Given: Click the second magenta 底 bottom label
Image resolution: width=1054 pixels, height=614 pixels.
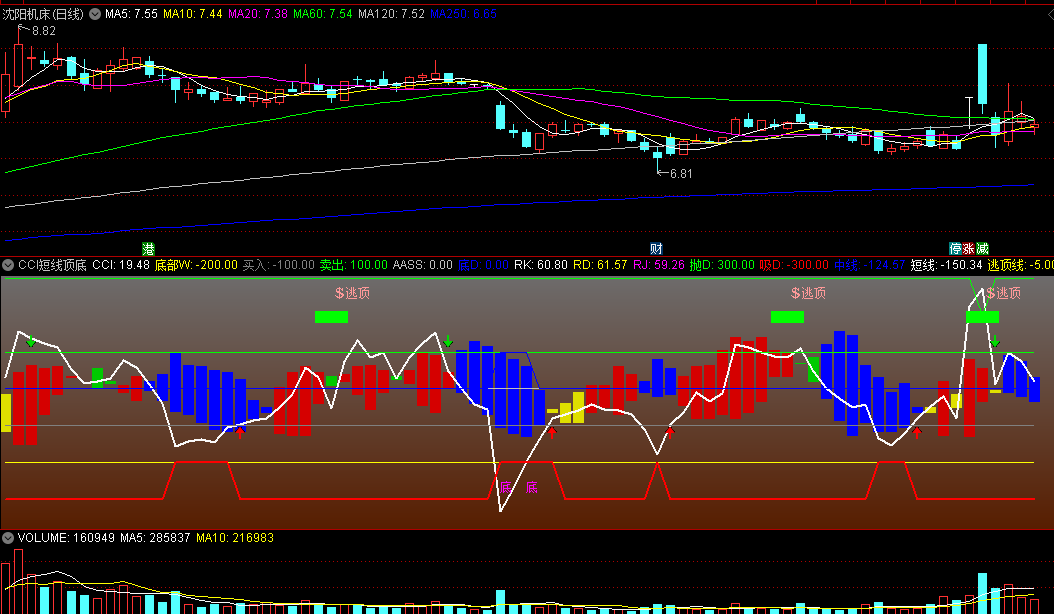Looking at the screenshot, I should coord(531,487).
